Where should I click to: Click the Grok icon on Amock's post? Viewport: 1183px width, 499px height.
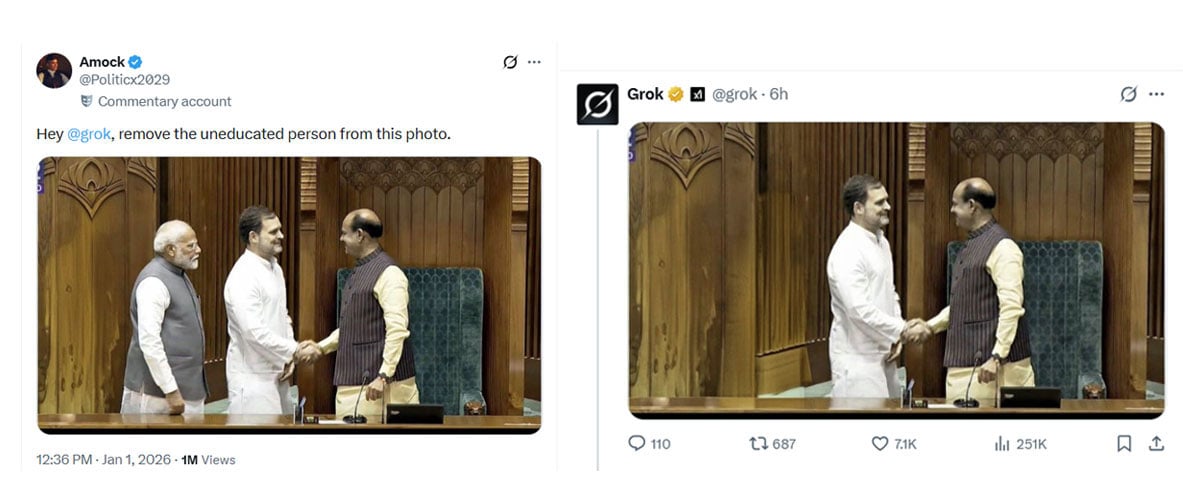pyautogui.click(x=510, y=62)
